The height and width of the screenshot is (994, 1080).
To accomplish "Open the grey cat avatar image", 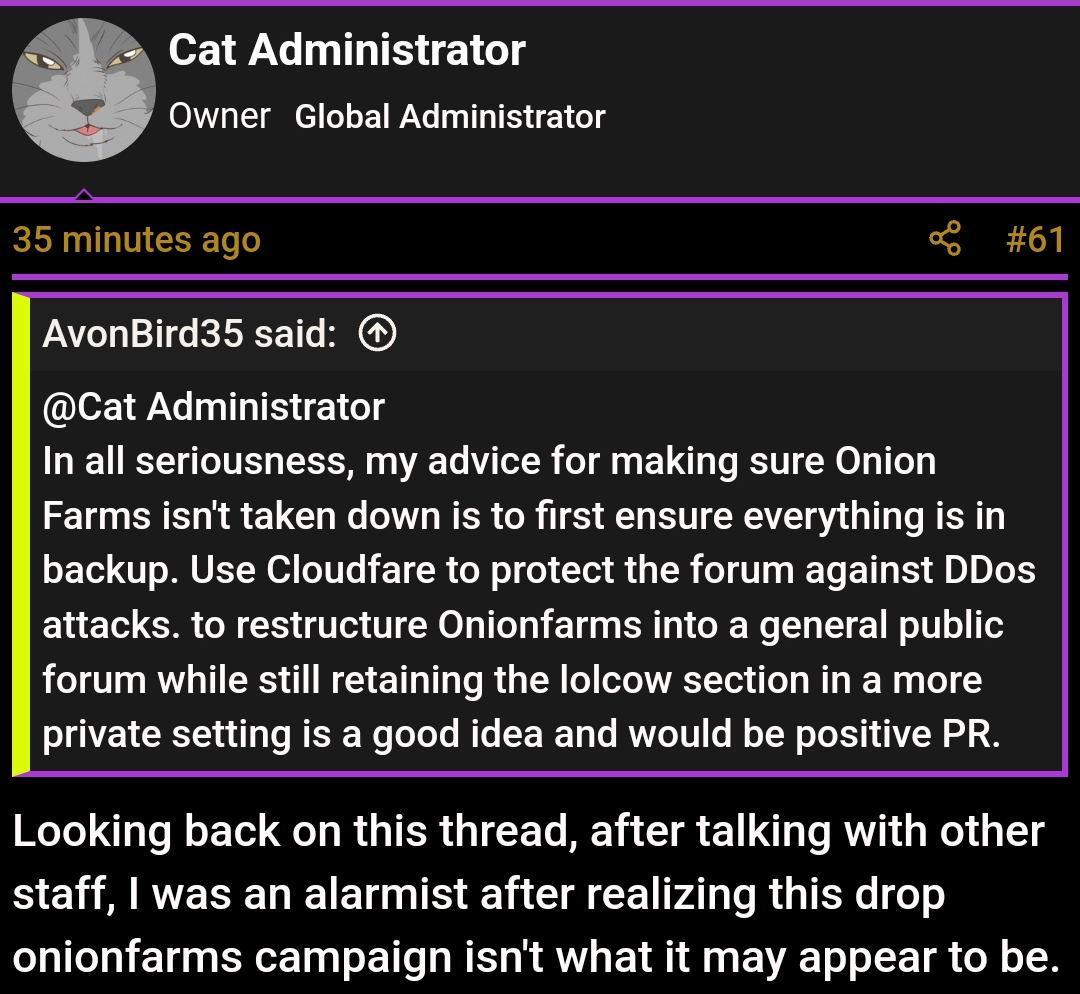I will pyautogui.click(x=84, y=90).
